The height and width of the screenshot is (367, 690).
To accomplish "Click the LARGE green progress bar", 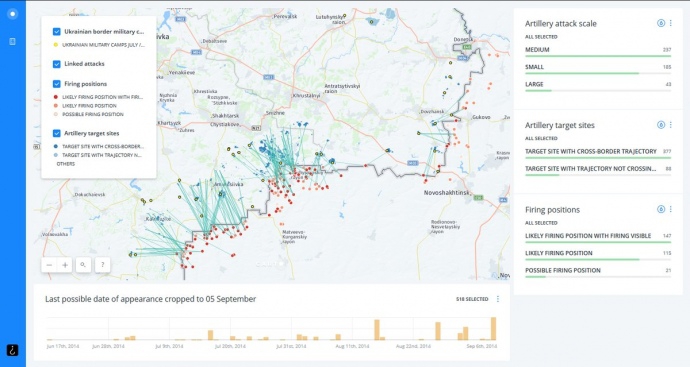I will (x=538, y=91).
